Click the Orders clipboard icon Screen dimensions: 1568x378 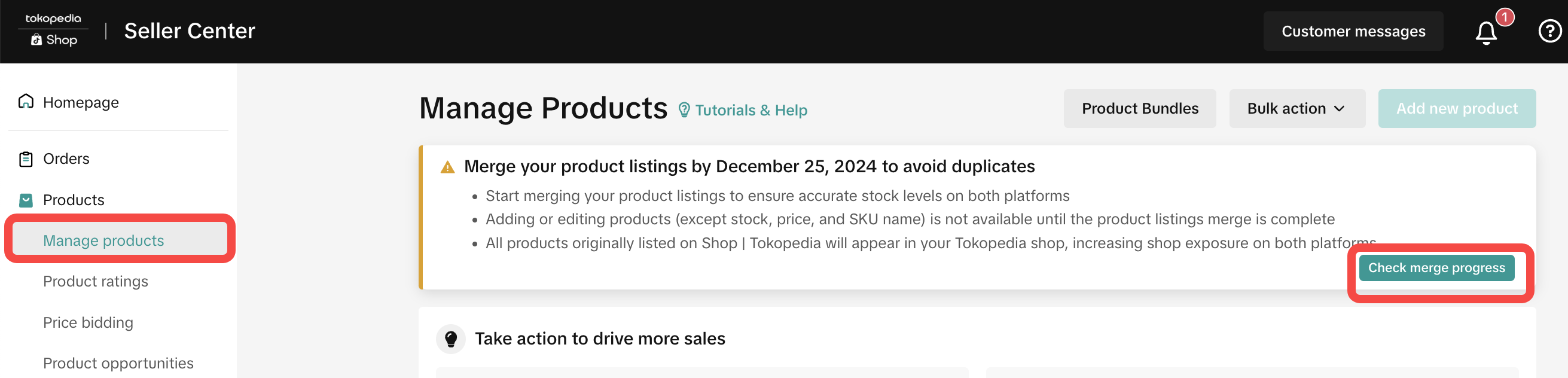coord(26,159)
